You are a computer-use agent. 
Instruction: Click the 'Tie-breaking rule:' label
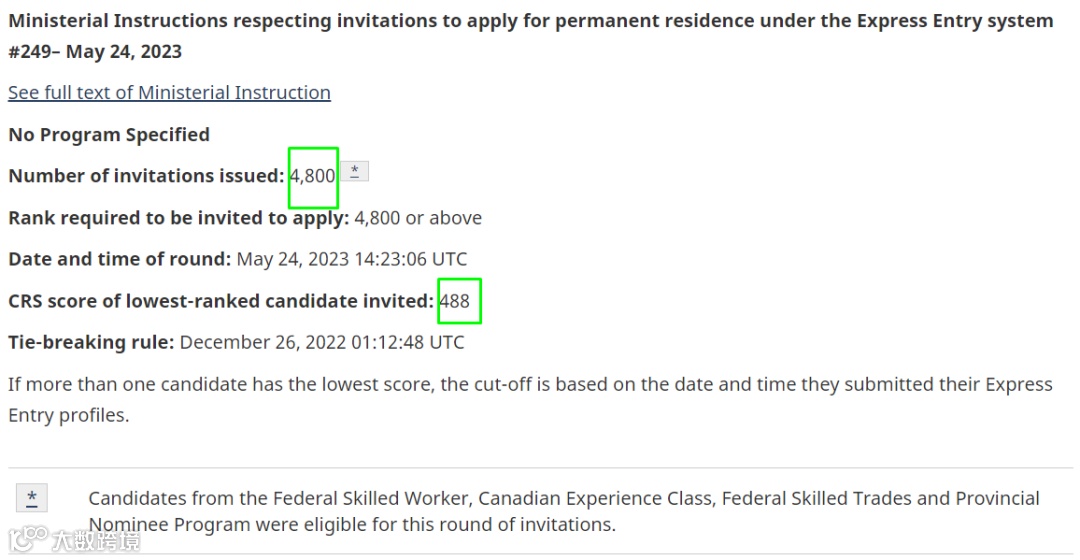[x=91, y=342]
